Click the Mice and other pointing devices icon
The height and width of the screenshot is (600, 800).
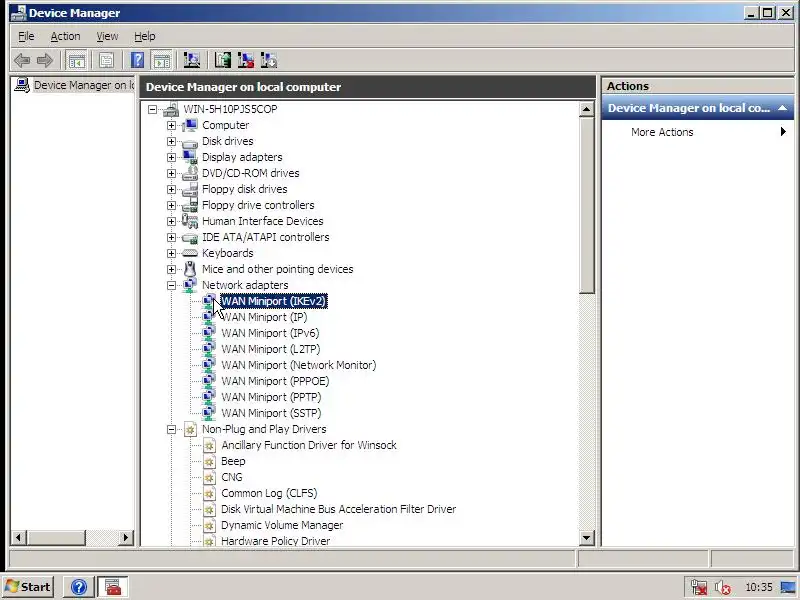point(190,269)
